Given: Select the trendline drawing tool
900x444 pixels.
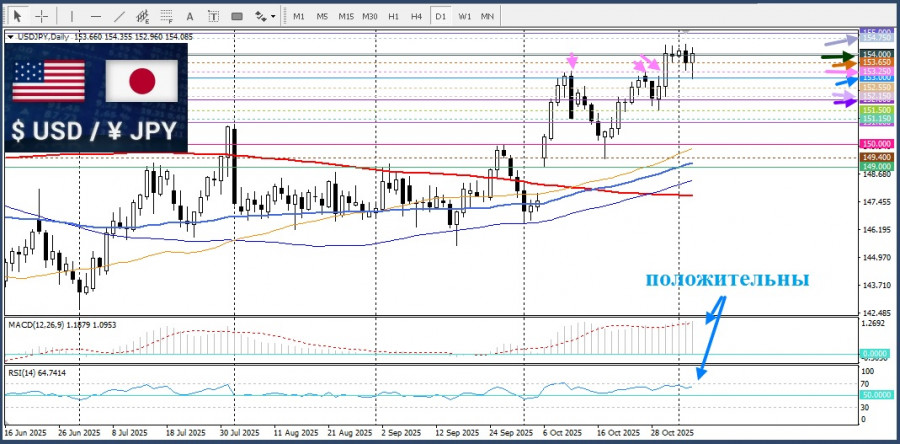Looking at the screenshot, I should [120, 16].
